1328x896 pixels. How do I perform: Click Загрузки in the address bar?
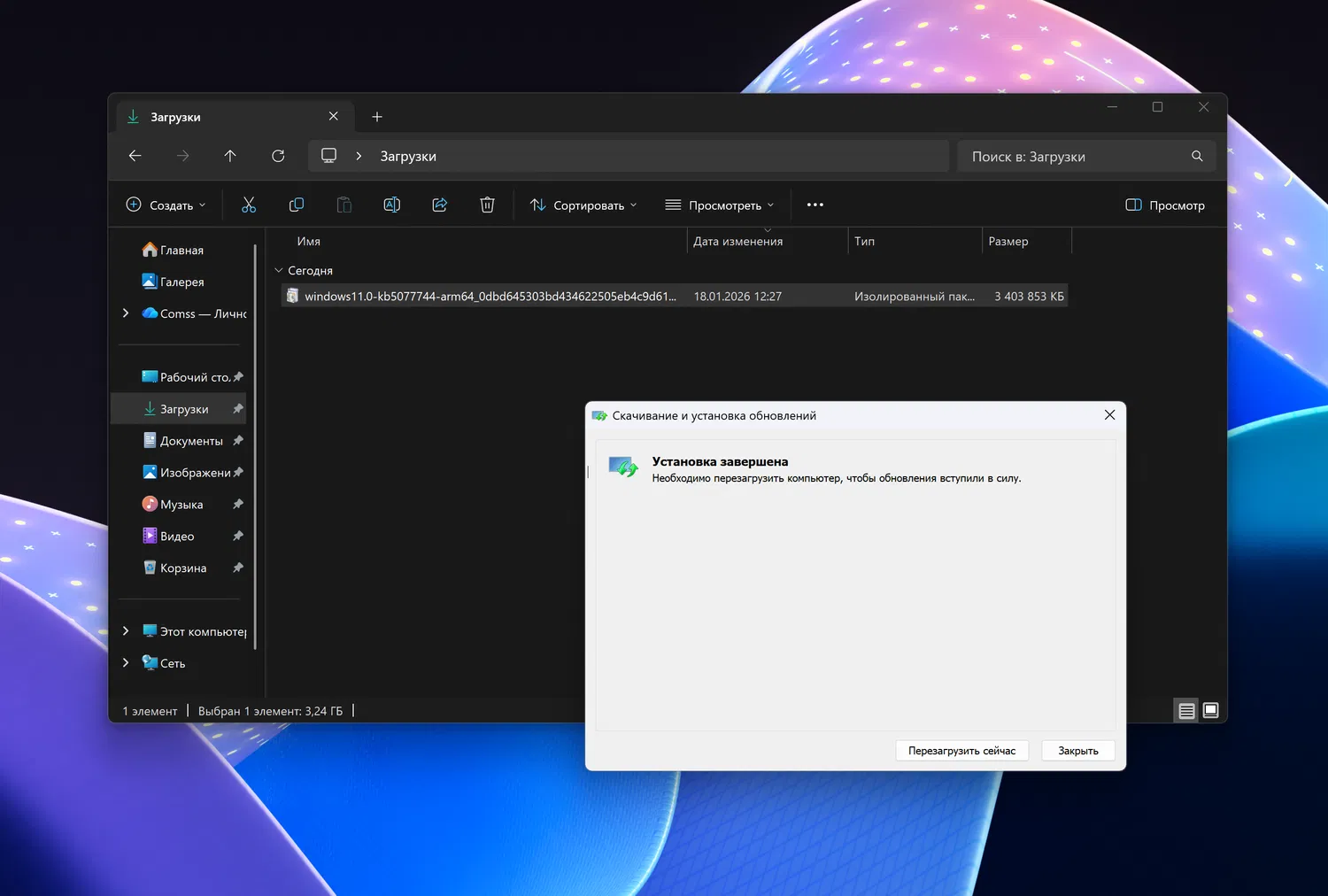[408, 156]
